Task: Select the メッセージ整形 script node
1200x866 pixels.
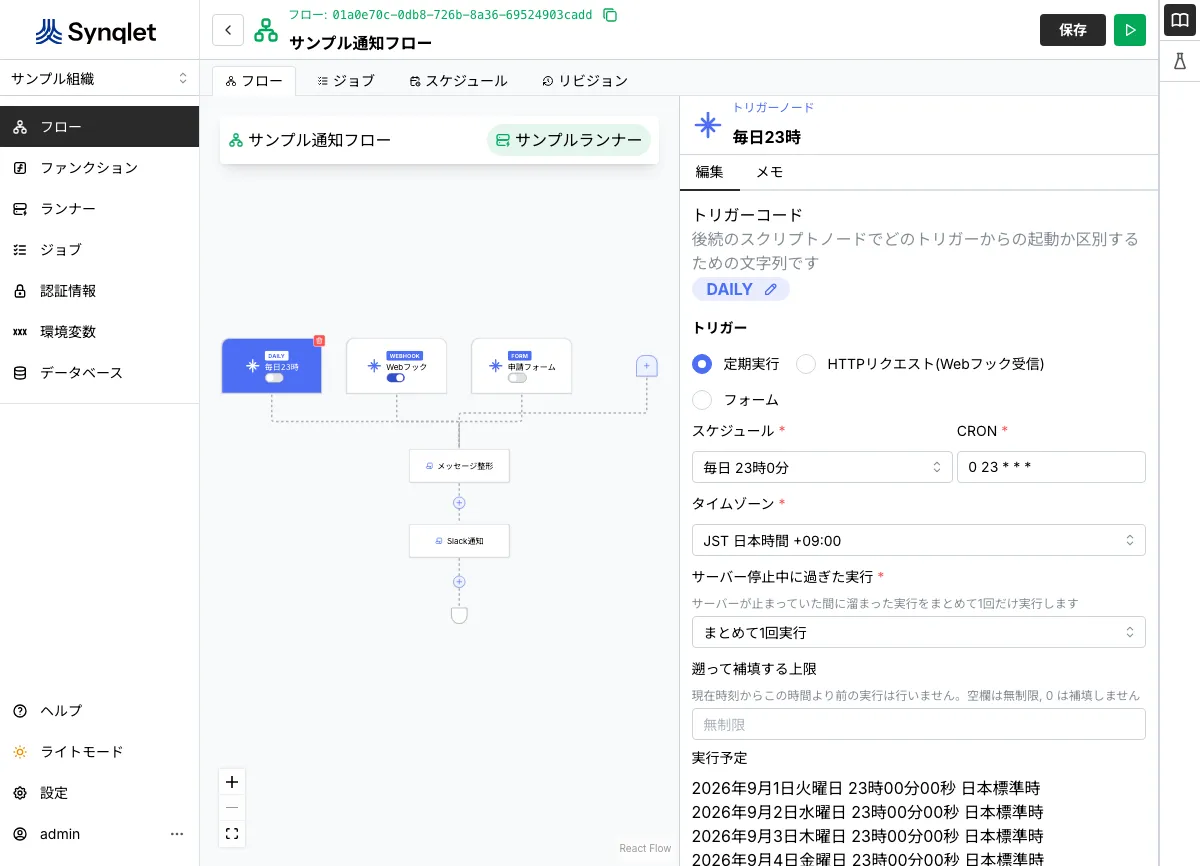Action: tap(459, 466)
